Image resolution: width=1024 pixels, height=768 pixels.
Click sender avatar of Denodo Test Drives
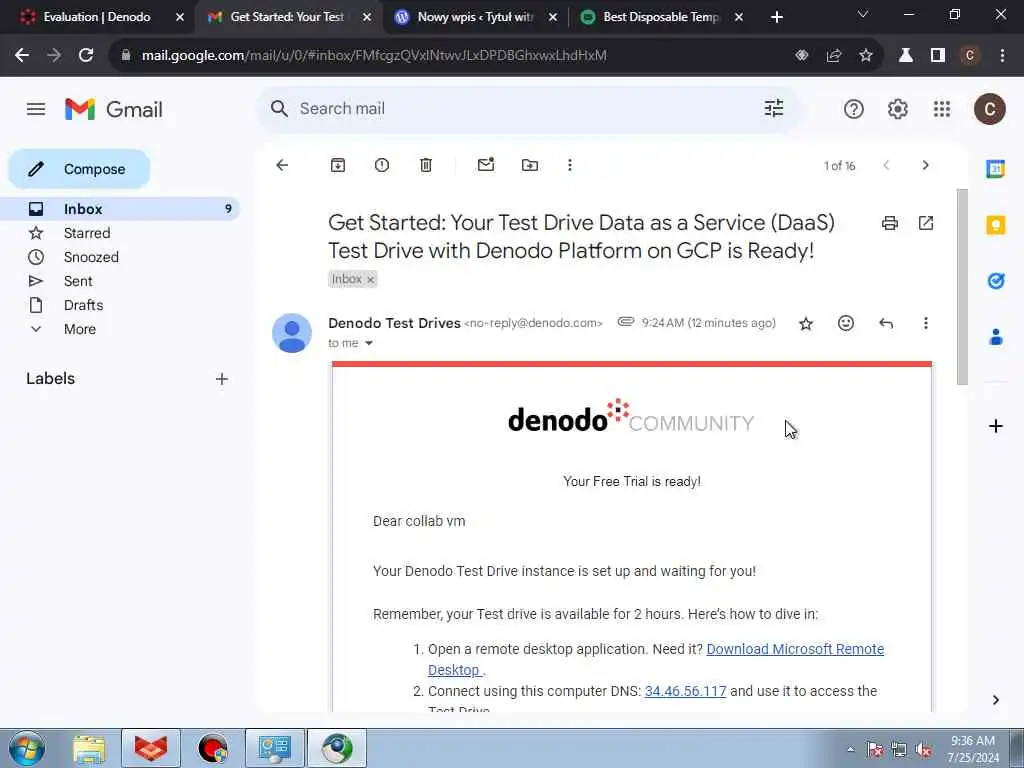[292, 333]
